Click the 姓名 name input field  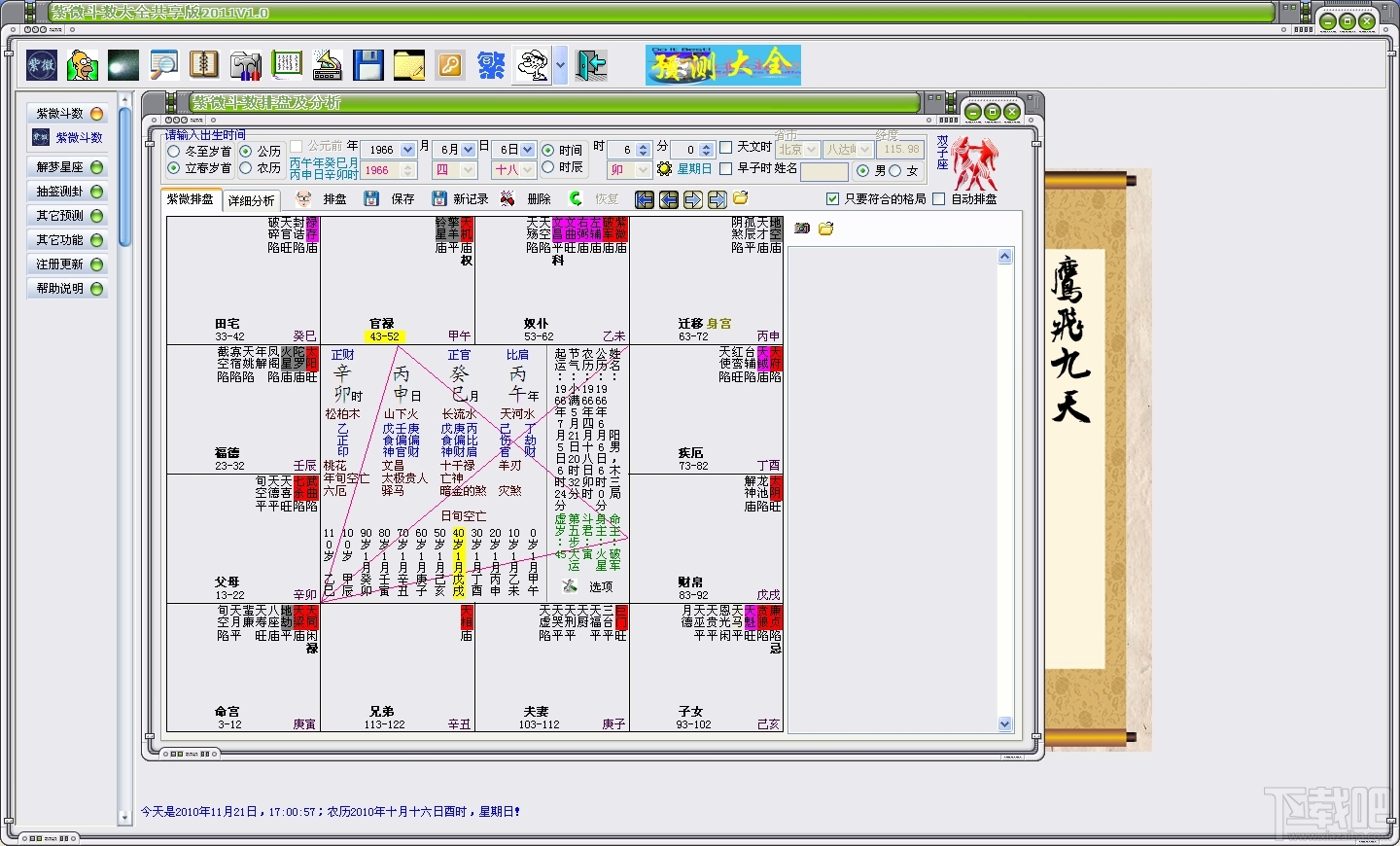[824, 172]
